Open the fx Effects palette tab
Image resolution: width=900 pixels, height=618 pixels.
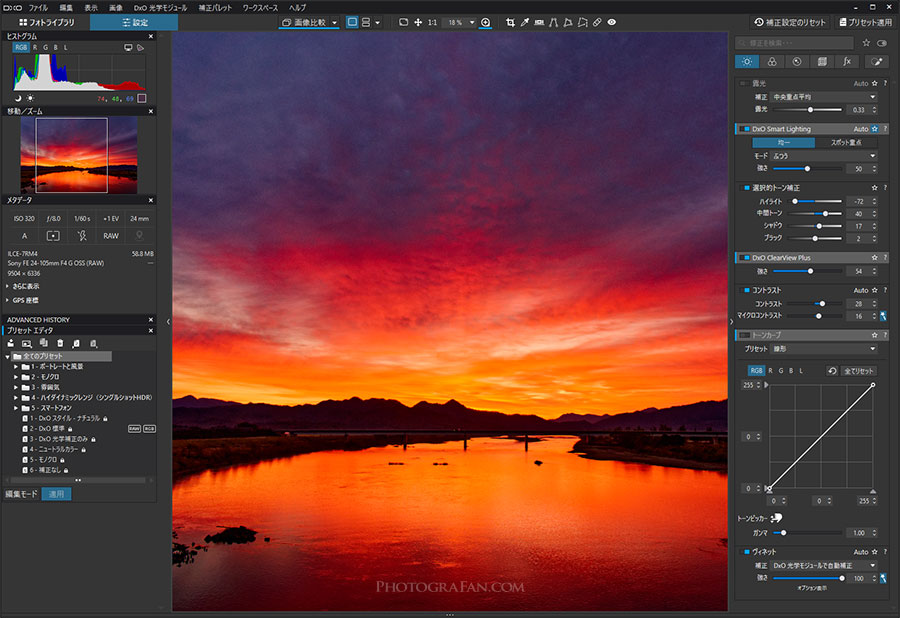(847, 62)
